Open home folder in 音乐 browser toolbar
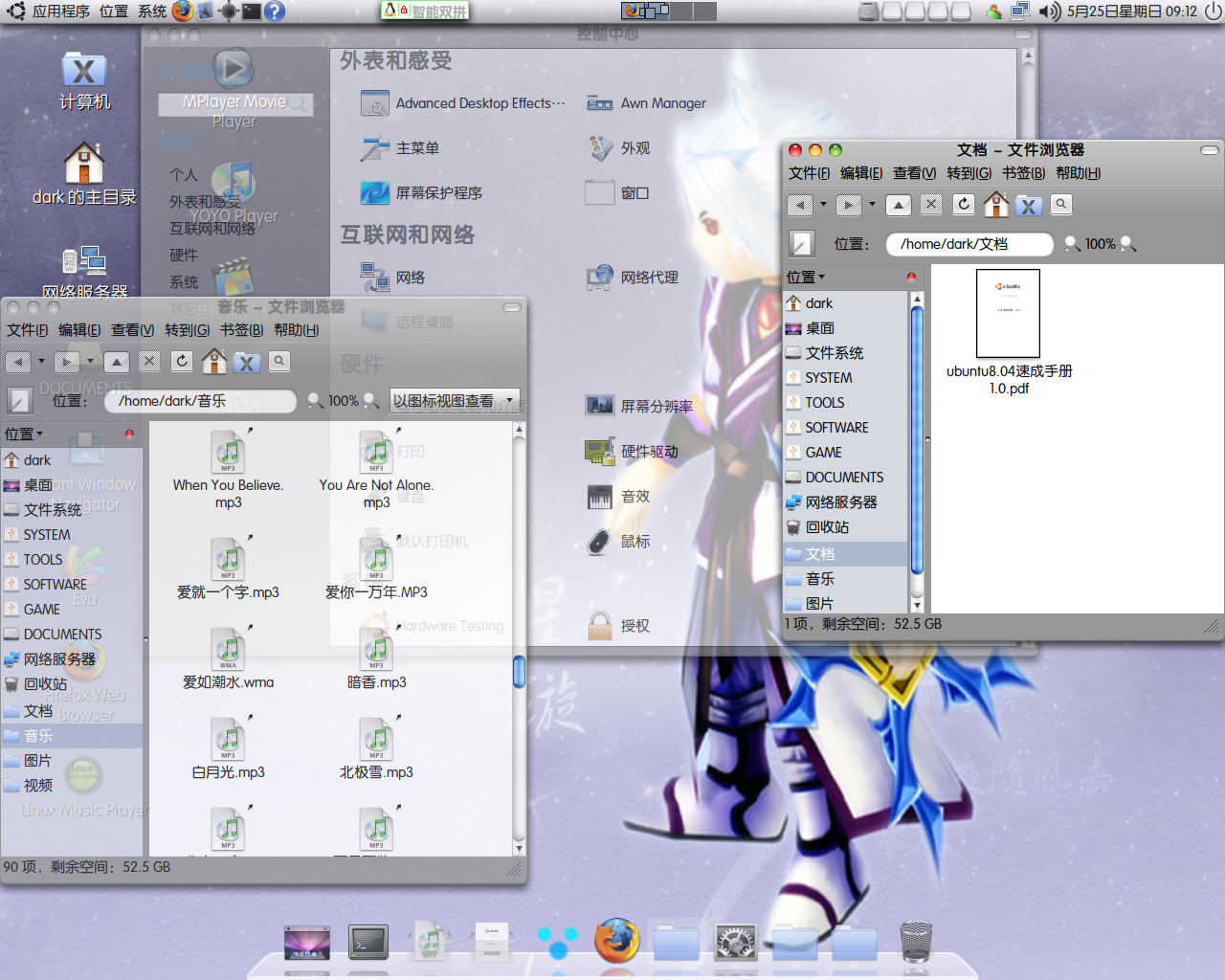This screenshot has height=980, width=1225. click(214, 361)
